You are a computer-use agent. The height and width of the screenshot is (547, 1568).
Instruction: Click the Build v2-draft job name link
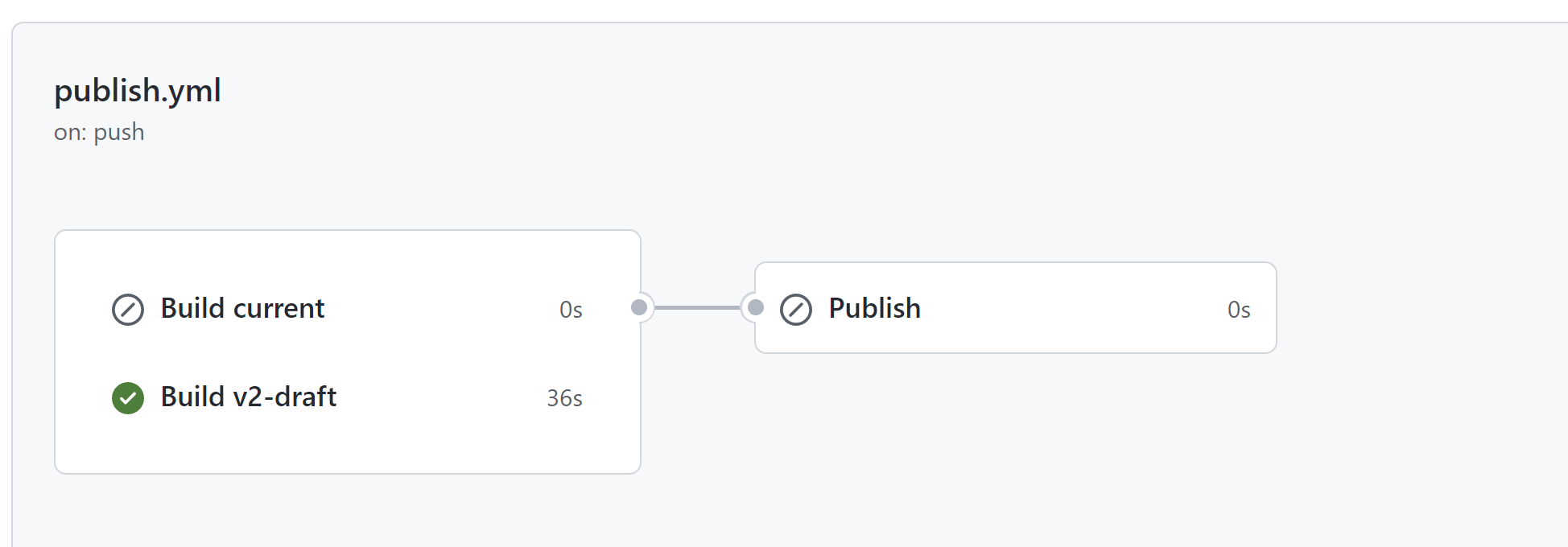tap(249, 397)
